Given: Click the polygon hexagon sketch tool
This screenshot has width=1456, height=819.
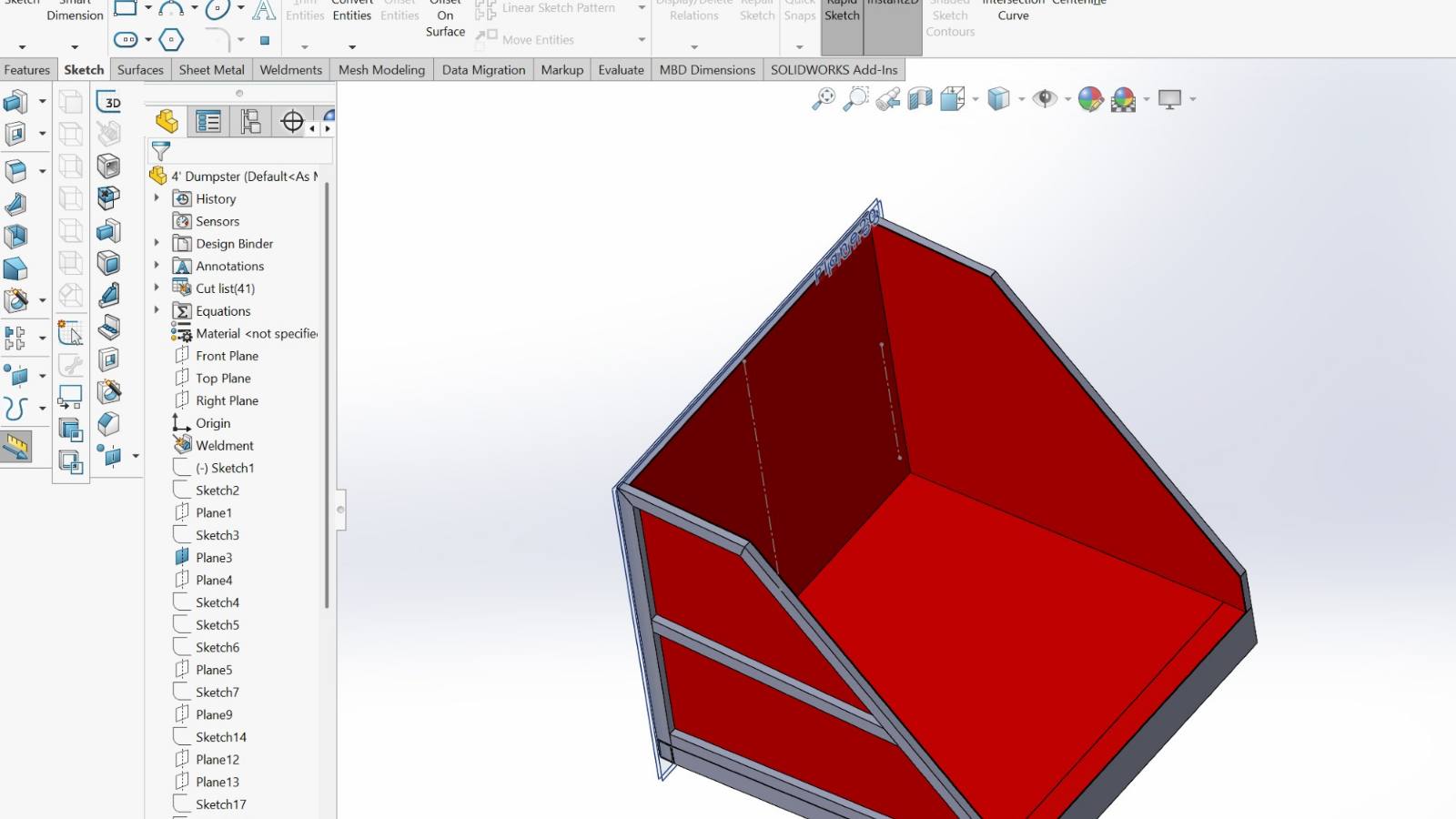Looking at the screenshot, I should [171, 39].
